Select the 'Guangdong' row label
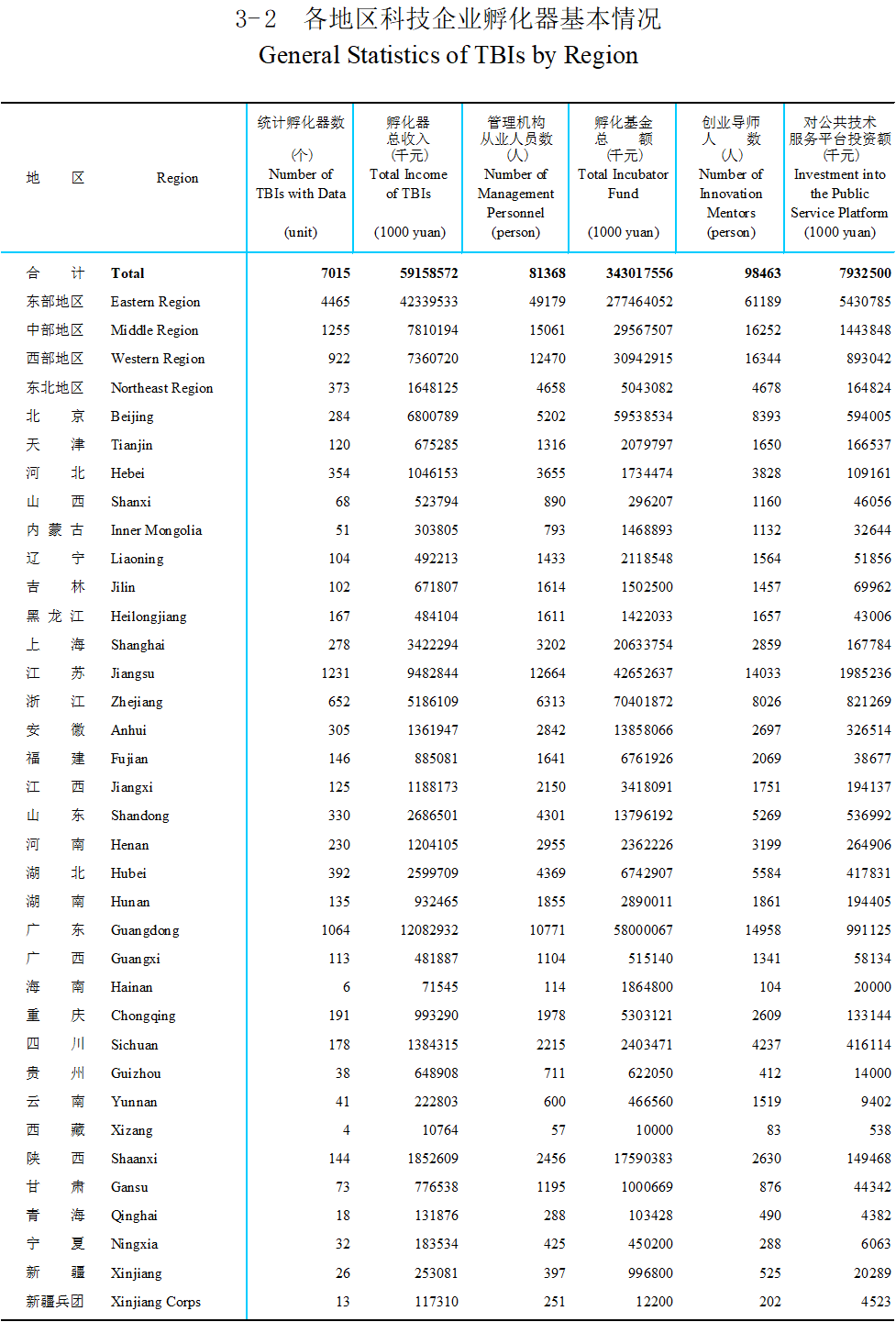 [x=145, y=930]
